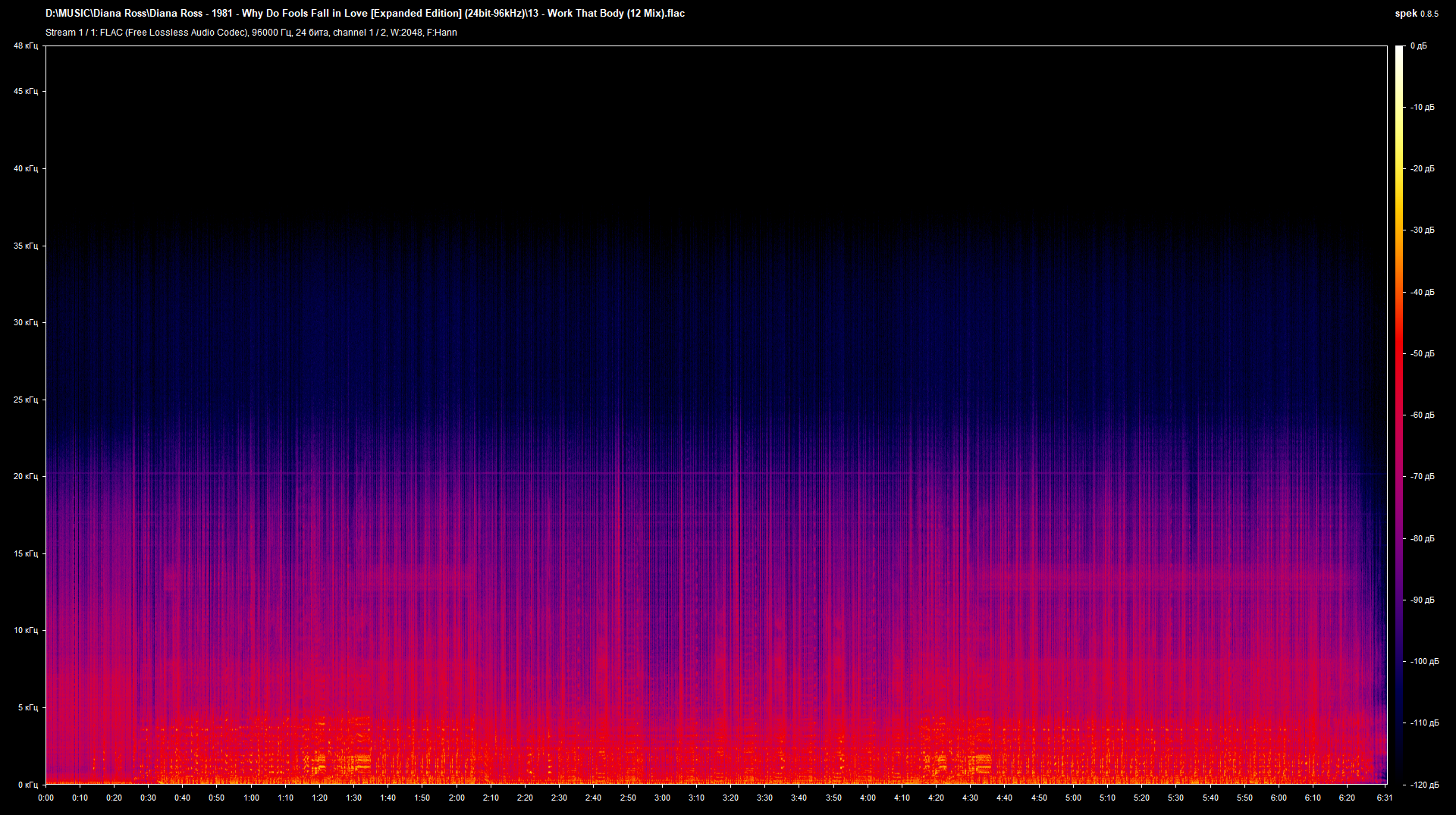The width and height of the screenshot is (1456, 815).
Task: Click the spek 0.8.5 version label
Action: tap(1415, 13)
